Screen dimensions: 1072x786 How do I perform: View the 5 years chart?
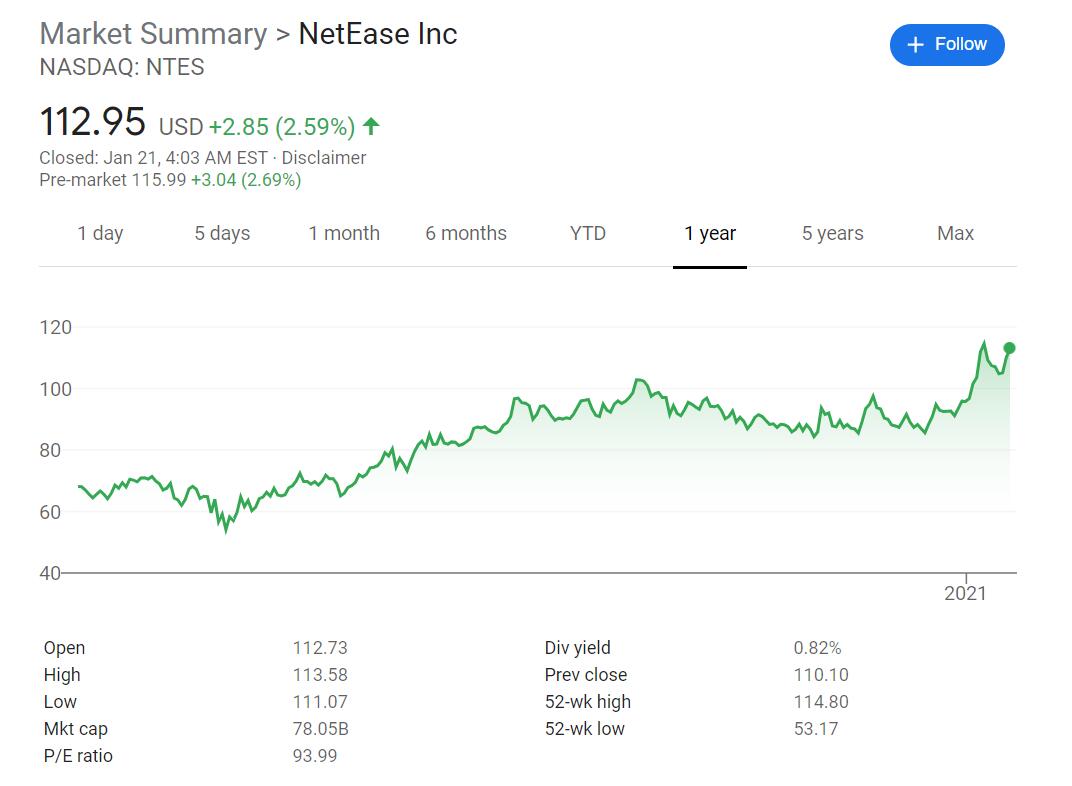click(x=832, y=234)
